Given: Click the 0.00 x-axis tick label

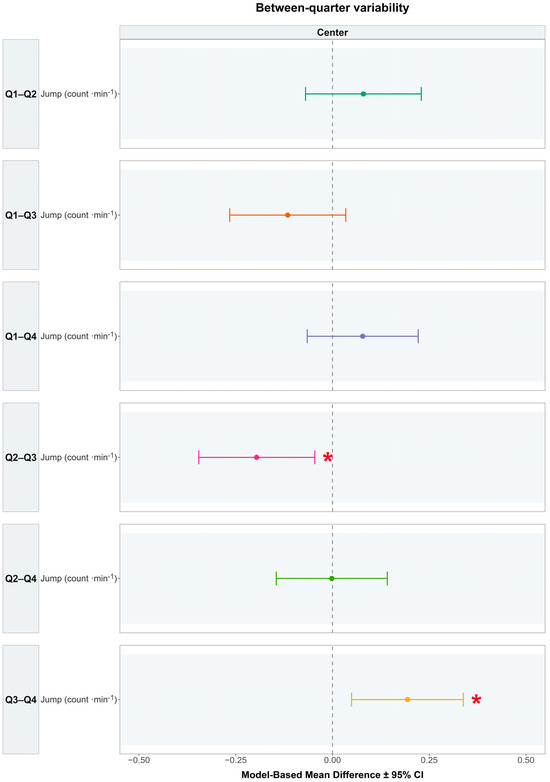Looking at the screenshot, I should (x=333, y=761).
